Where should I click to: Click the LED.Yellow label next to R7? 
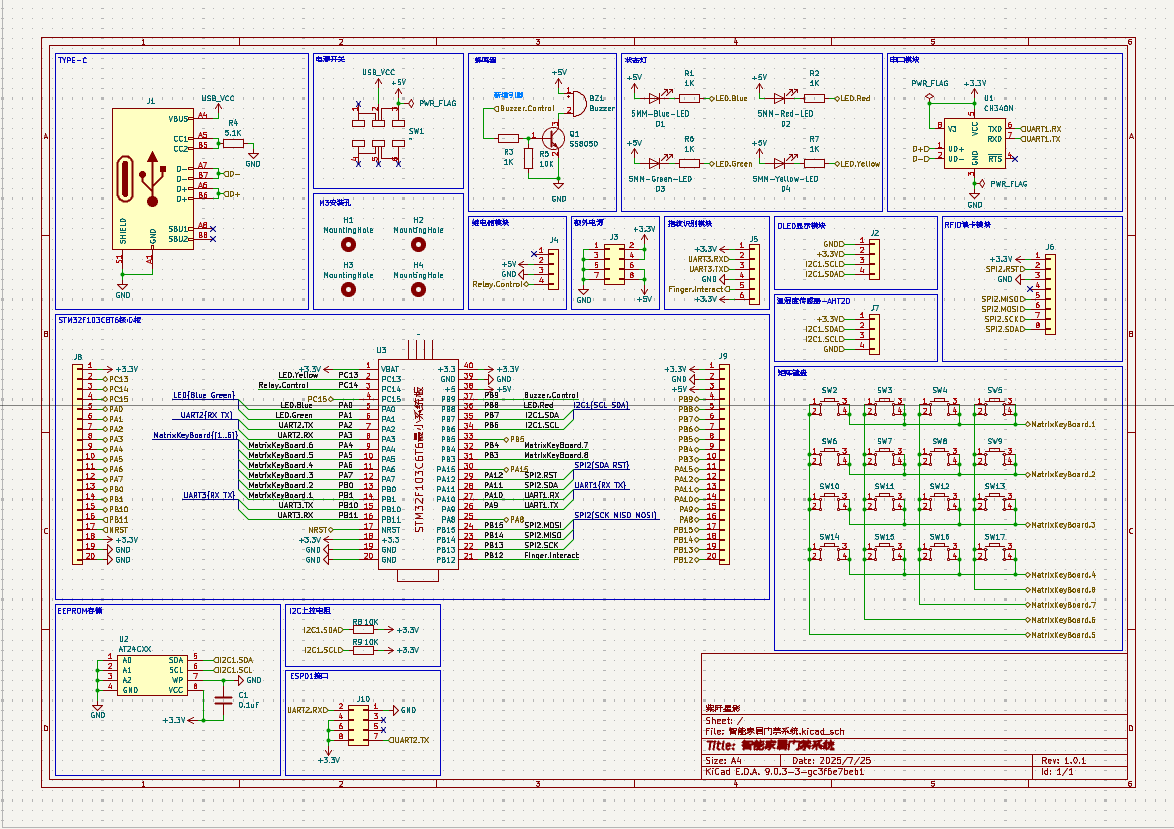coord(857,164)
